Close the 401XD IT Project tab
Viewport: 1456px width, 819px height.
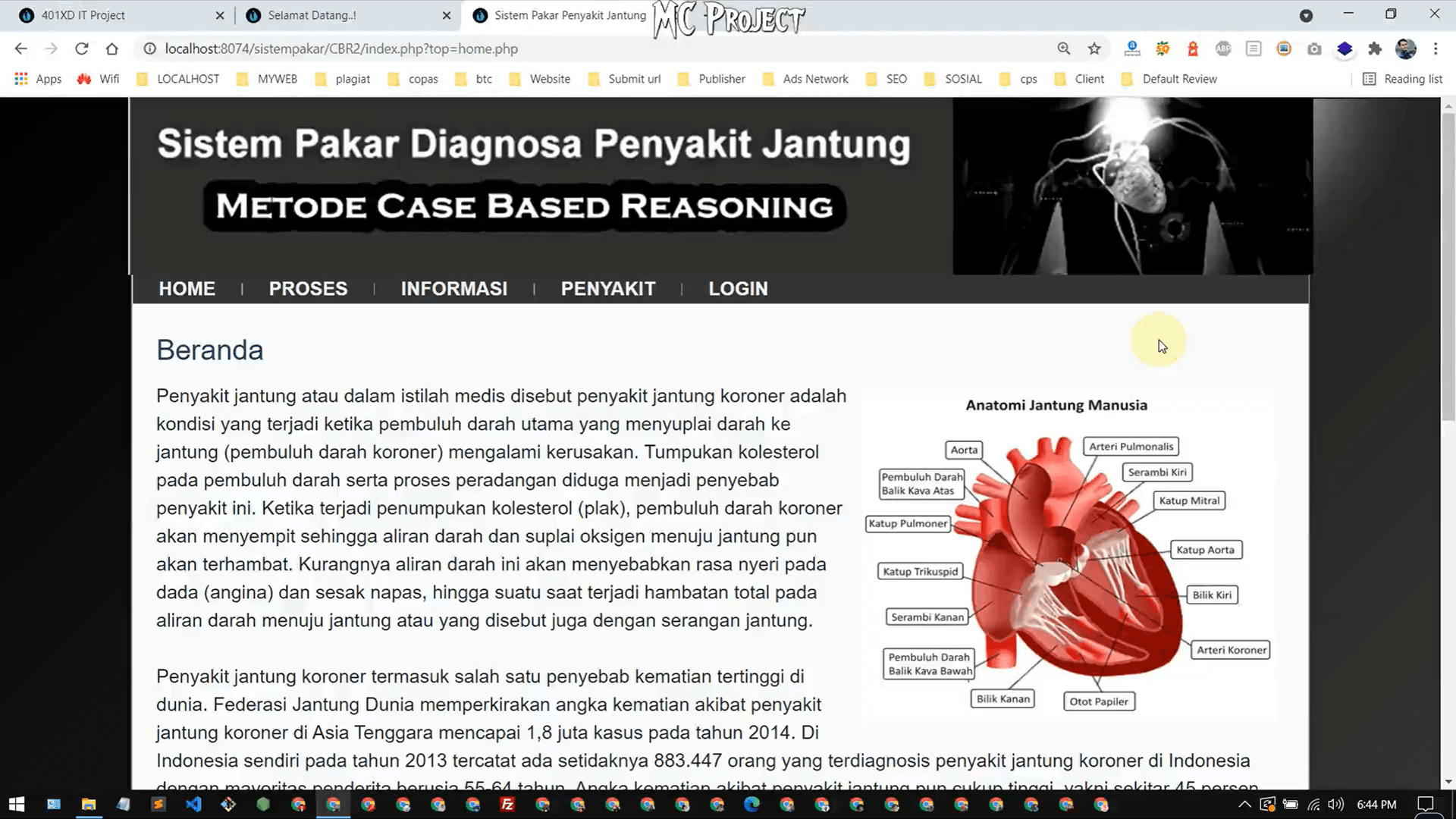click(x=220, y=15)
